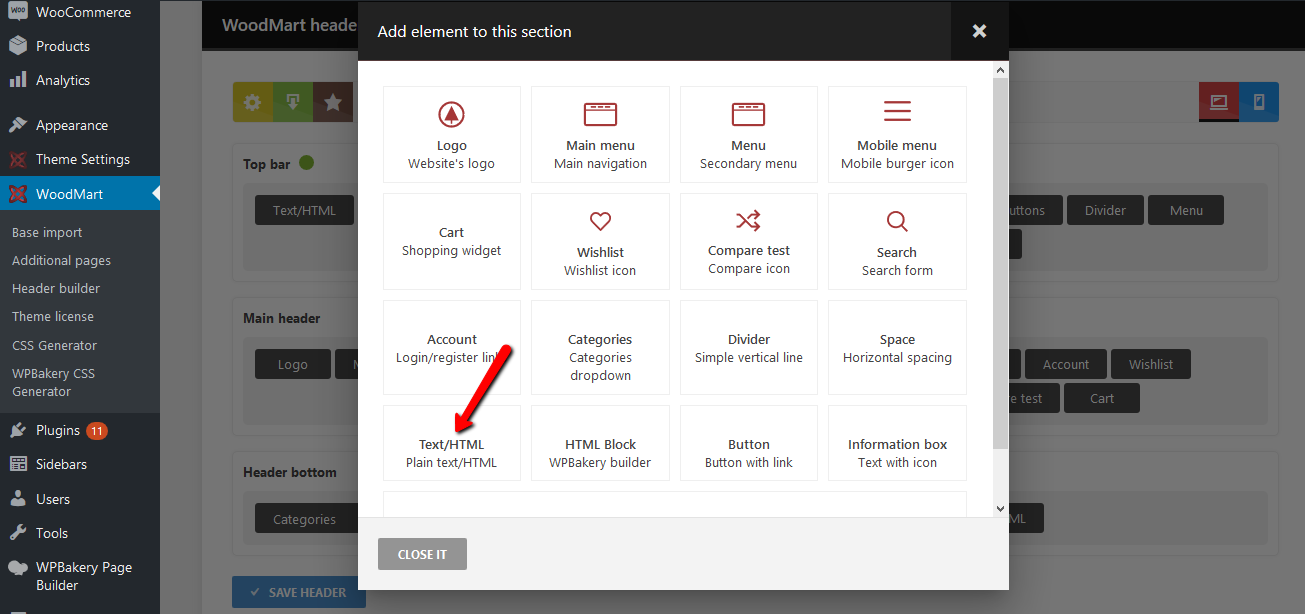Click the Plugins plug icon
The image size is (1305, 614).
[18, 430]
